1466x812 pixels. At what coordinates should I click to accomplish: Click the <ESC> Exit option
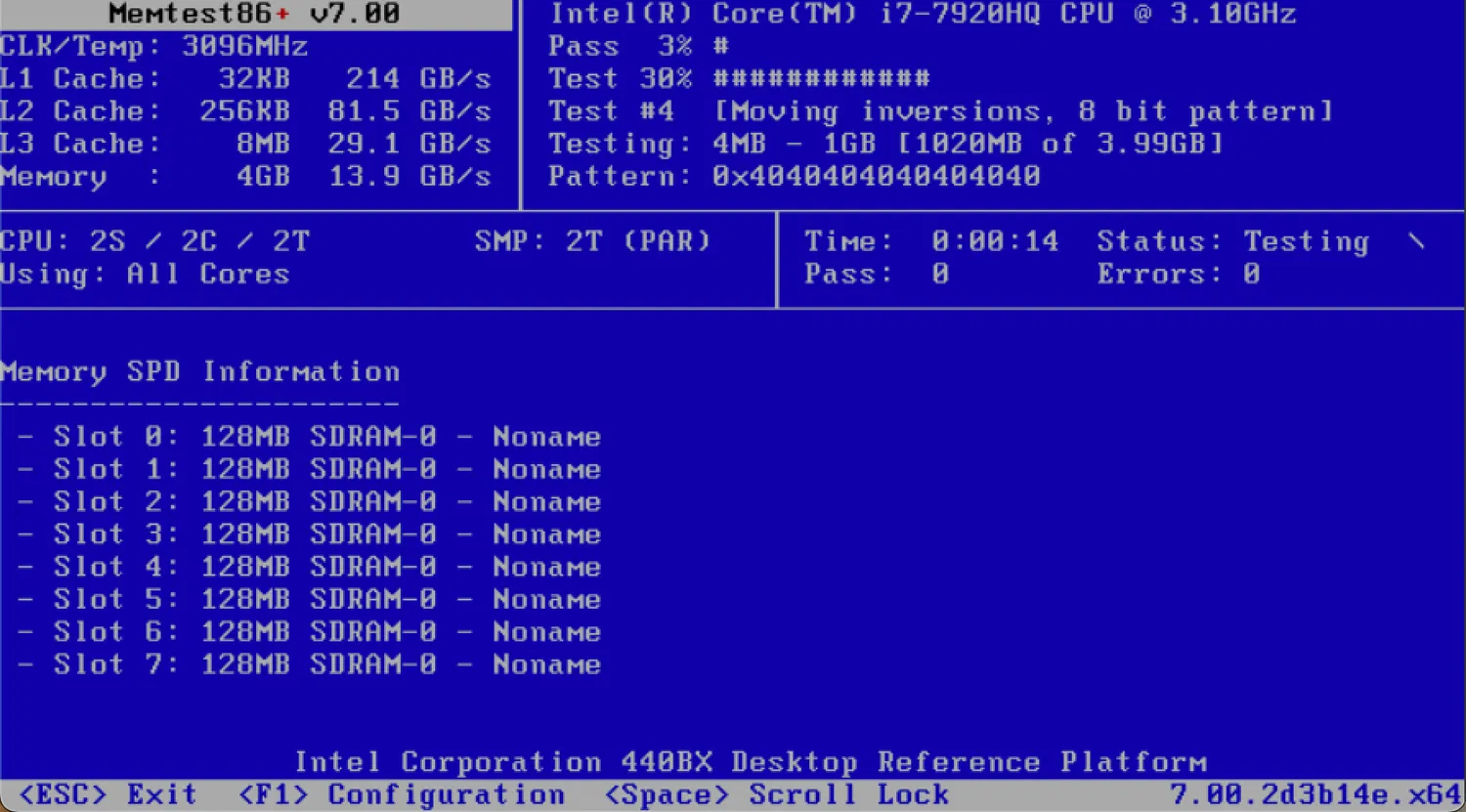pyautogui.click(x=108, y=795)
